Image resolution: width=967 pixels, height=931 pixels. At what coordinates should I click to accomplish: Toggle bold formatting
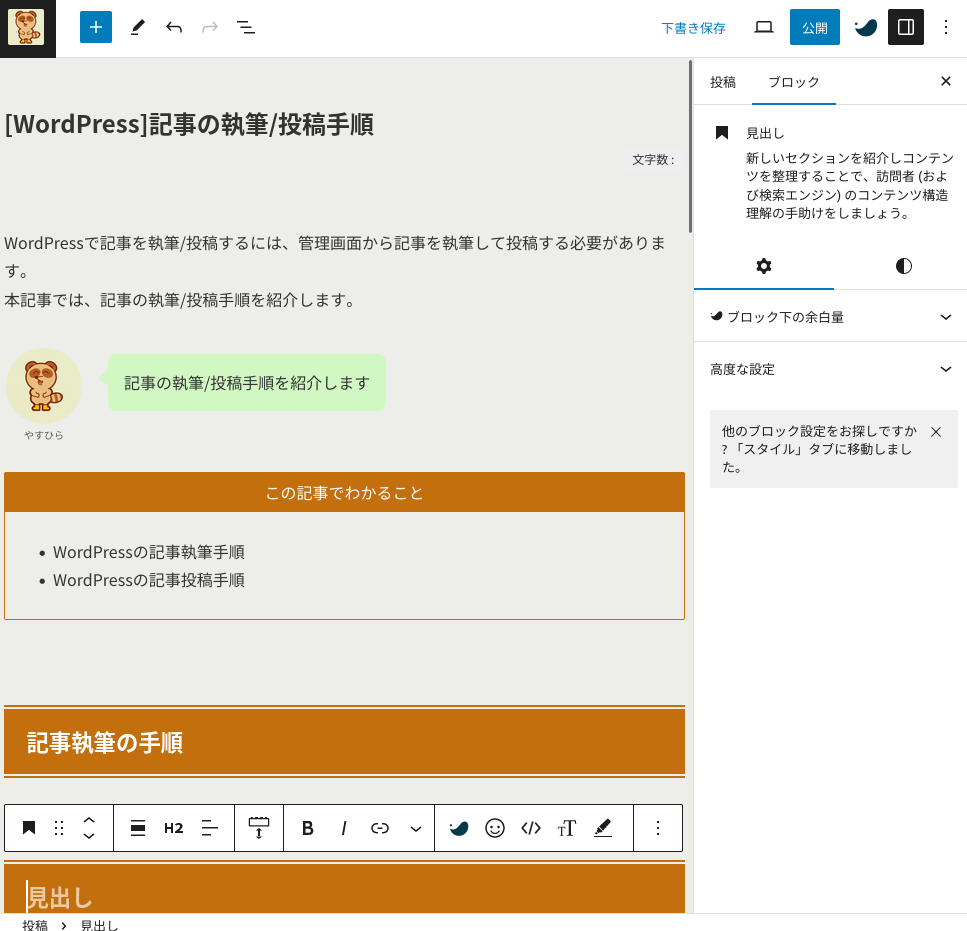[x=307, y=828]
